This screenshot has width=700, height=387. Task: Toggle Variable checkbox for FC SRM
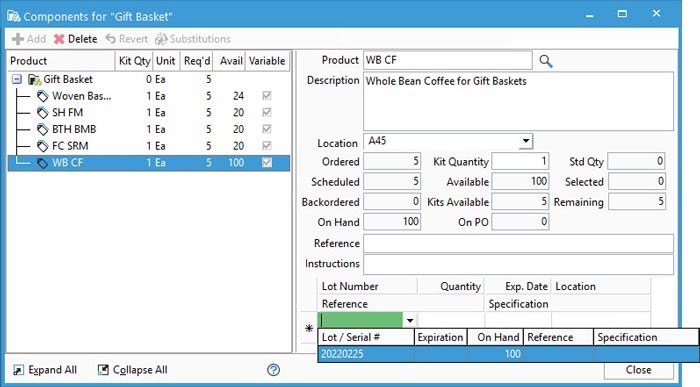267,146
